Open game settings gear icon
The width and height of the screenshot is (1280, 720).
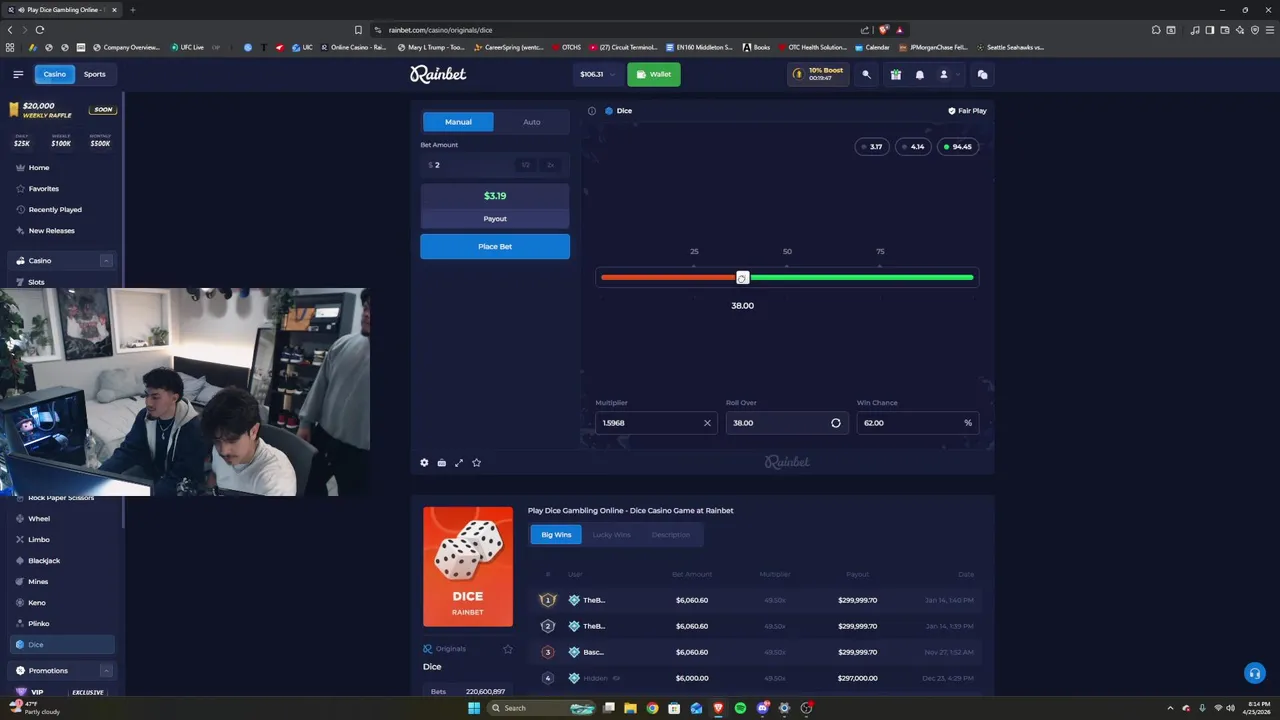pos(424,462)
